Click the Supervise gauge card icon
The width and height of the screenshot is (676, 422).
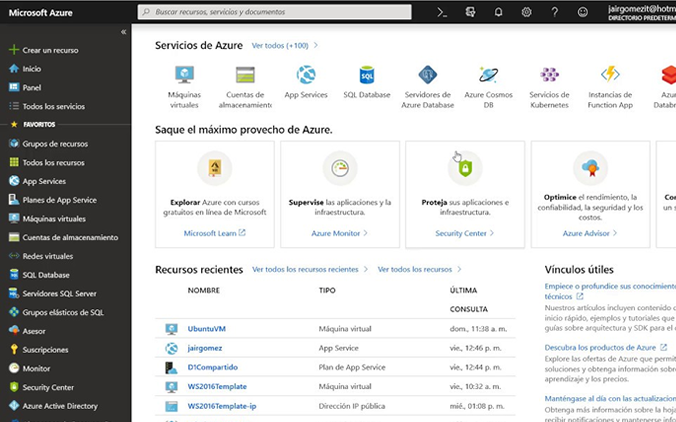pyautogui.click(x=340, y=168)
